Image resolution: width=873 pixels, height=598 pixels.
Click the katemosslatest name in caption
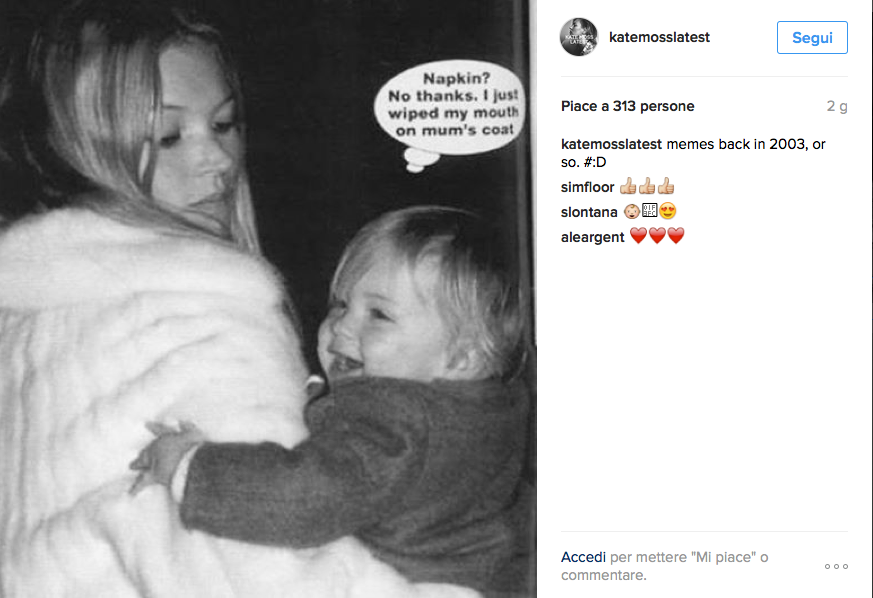pos(611,144)
